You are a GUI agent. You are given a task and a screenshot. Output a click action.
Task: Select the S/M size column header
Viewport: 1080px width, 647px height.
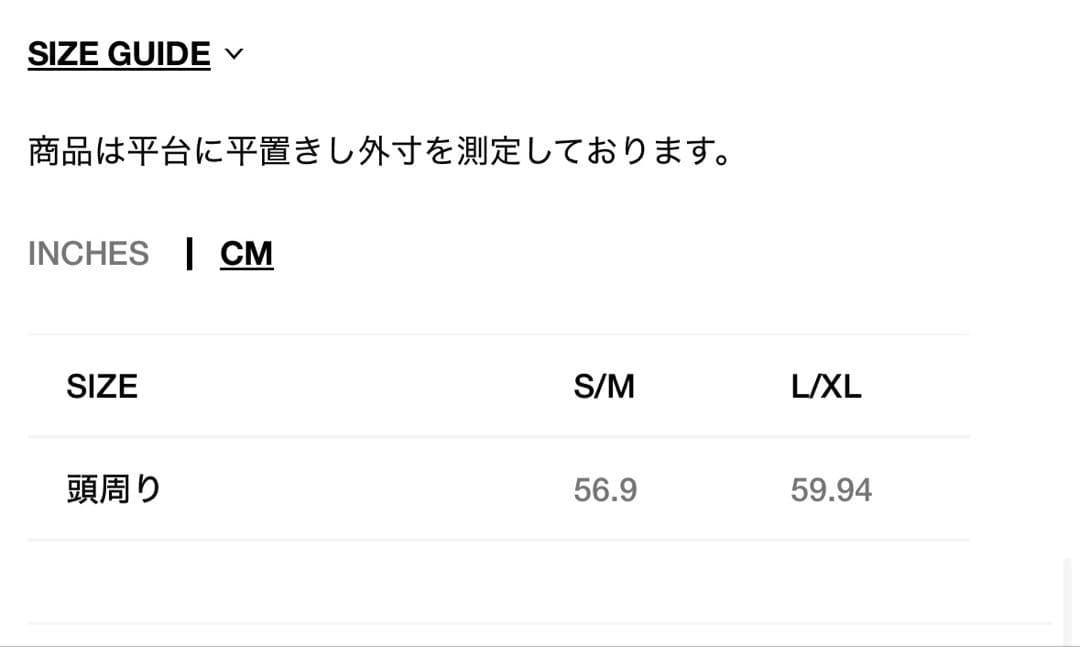(604, 387)
